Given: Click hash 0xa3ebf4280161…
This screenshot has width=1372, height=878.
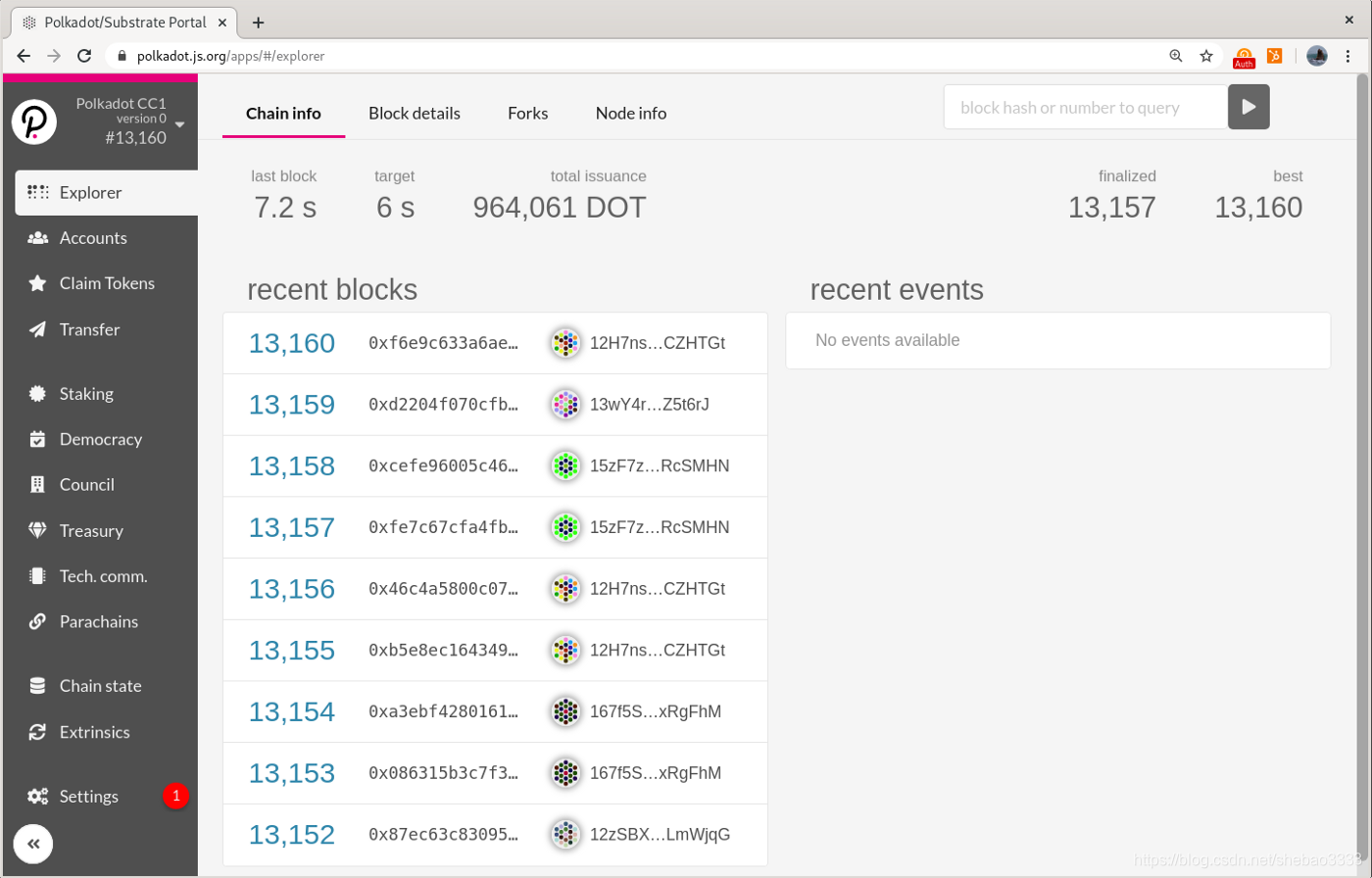Looking at the screenshot, I should coord(444,711).
